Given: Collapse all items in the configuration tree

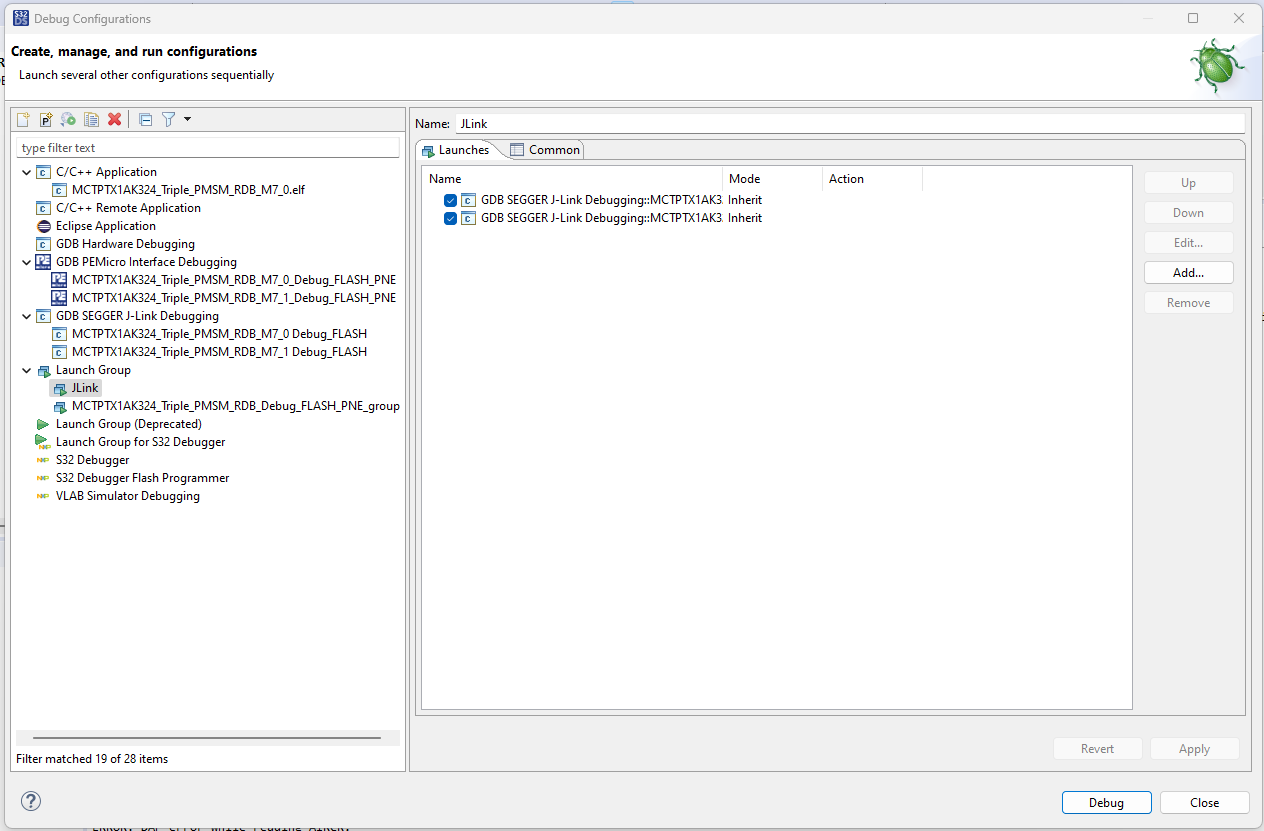Looking at the screenshot, I should (144, 119).
